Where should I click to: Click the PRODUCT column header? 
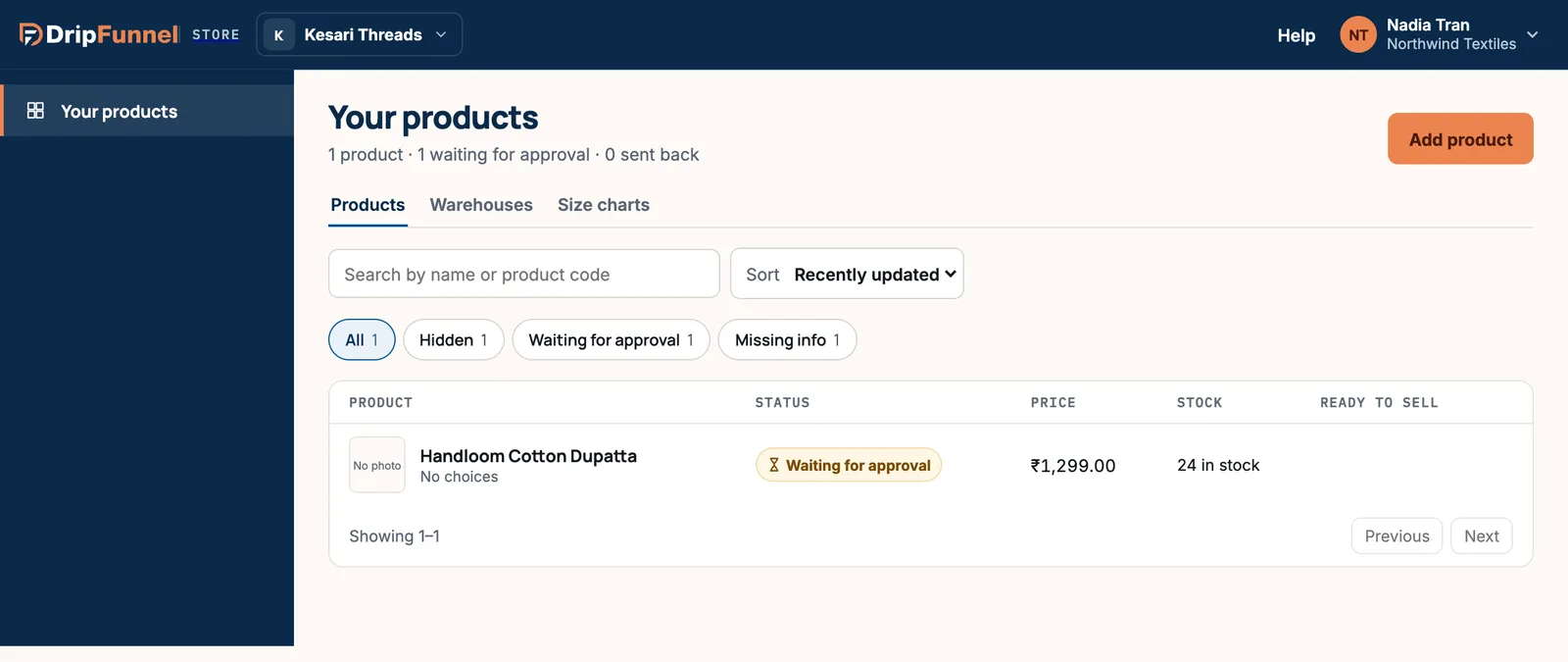click(x=381, y=403)
